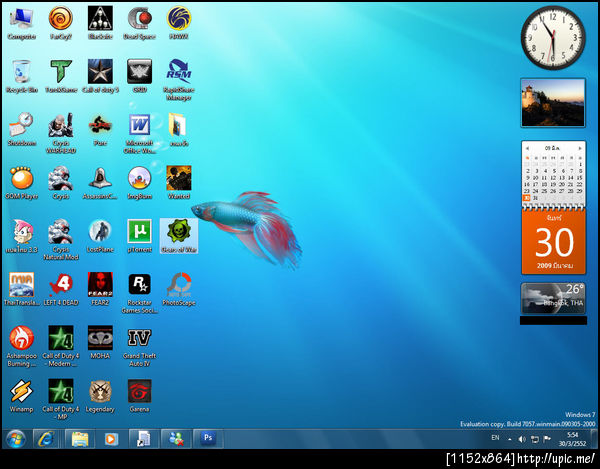
Task: Open Windows Media Player taskbar button
Action: [x=111, y=439]
